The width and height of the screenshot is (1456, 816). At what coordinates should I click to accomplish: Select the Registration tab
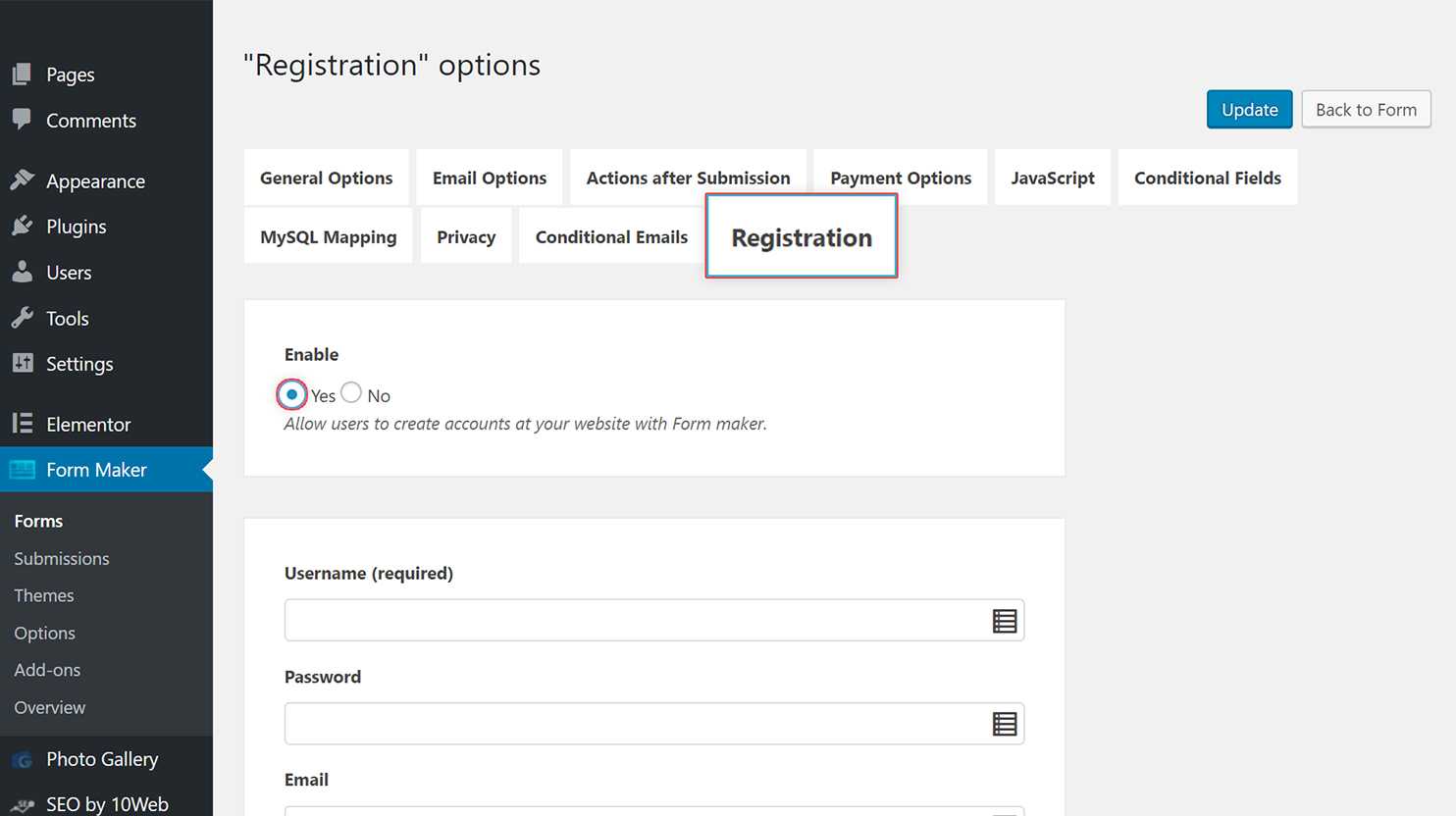point(802,236)
